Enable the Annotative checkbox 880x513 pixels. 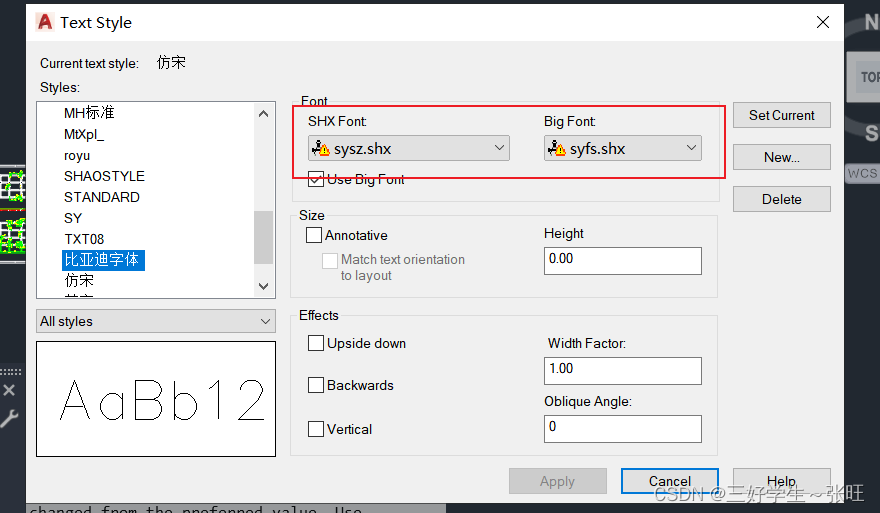[x=314, y=235]
